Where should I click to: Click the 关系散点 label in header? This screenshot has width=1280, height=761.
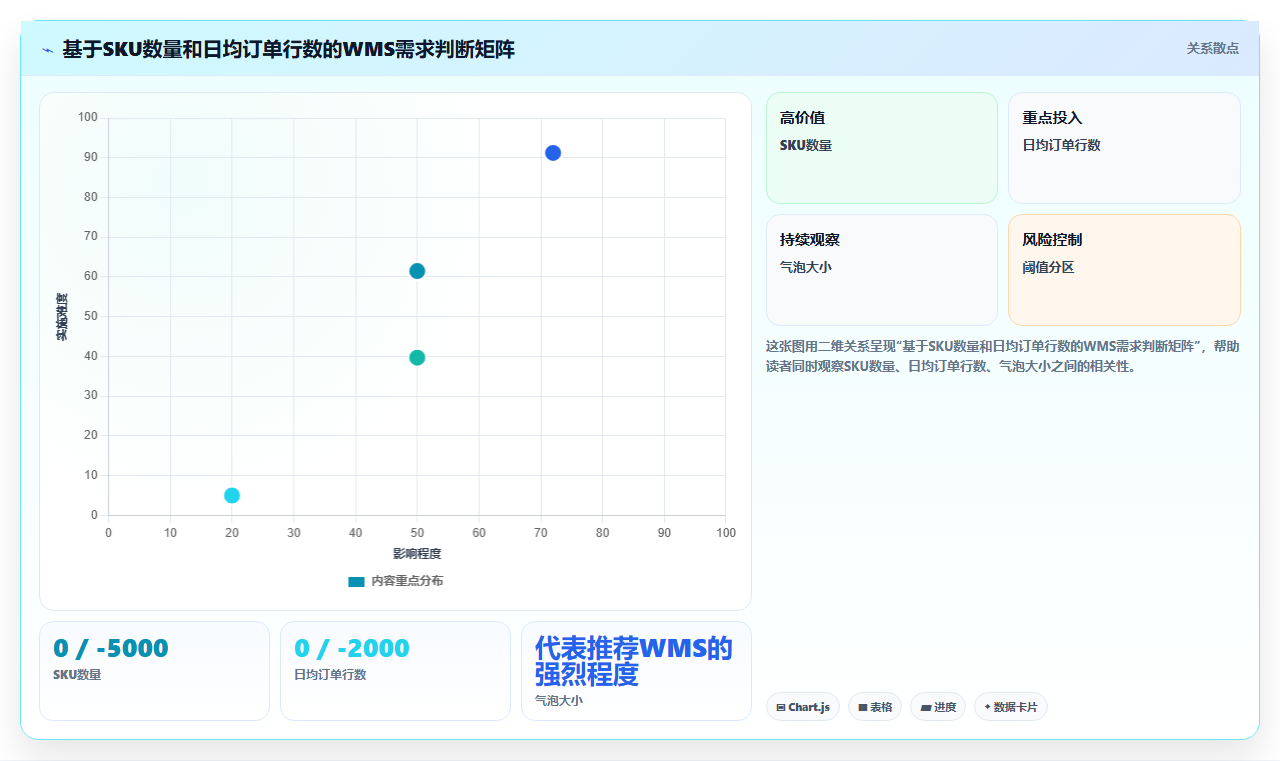(x=1213, y=48)
